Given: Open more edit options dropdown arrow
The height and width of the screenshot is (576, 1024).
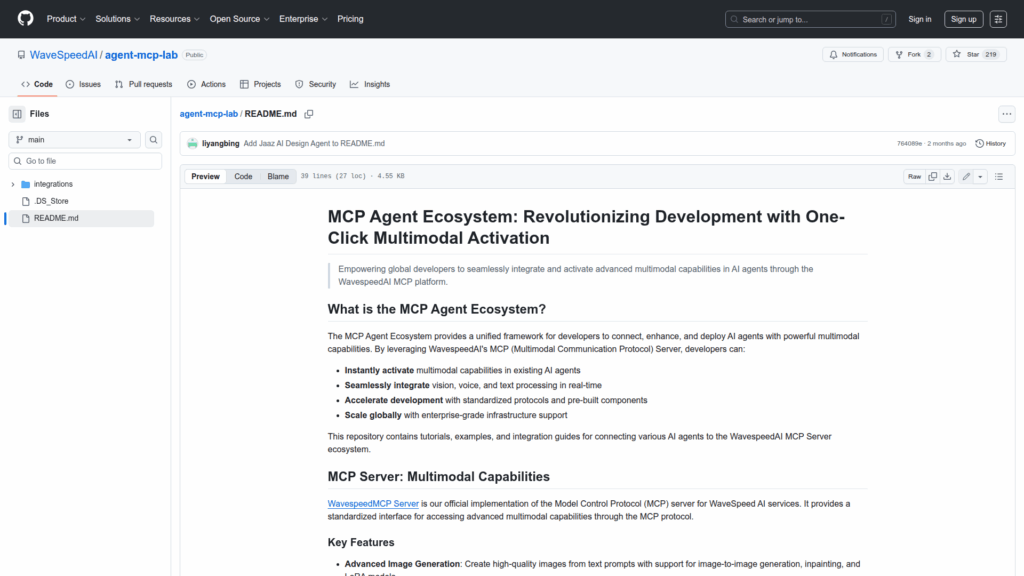Looking at the screenshot, I should 980,176.
